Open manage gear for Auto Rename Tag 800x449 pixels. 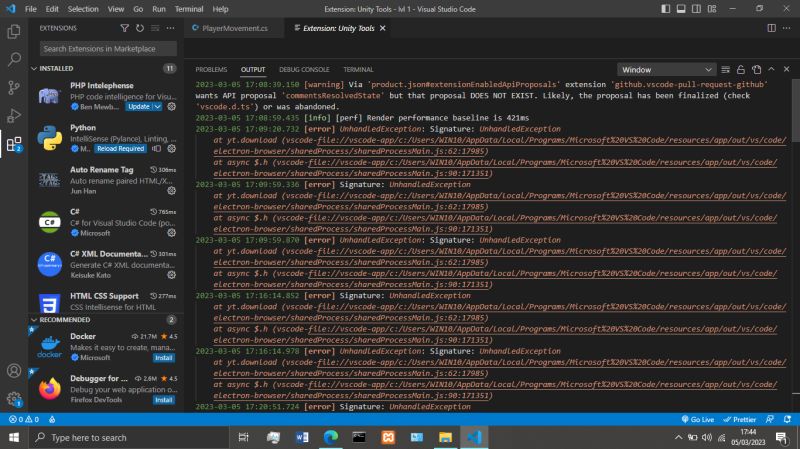171,191
